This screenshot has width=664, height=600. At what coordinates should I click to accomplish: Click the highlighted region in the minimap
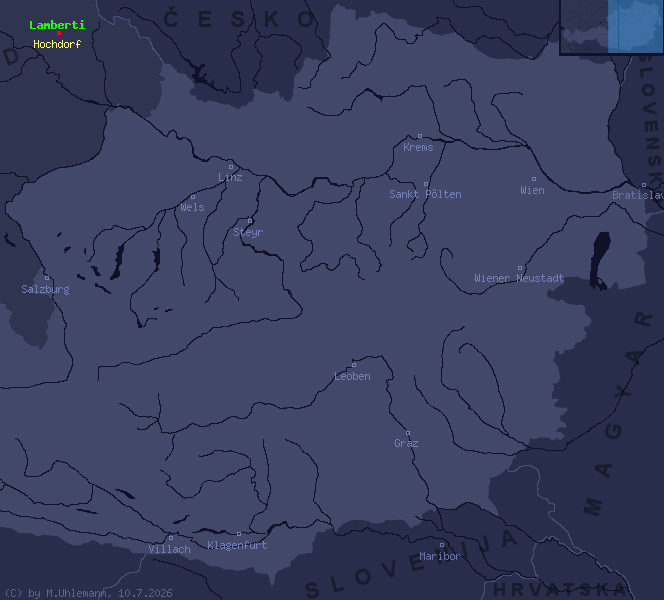pos(636,26)
